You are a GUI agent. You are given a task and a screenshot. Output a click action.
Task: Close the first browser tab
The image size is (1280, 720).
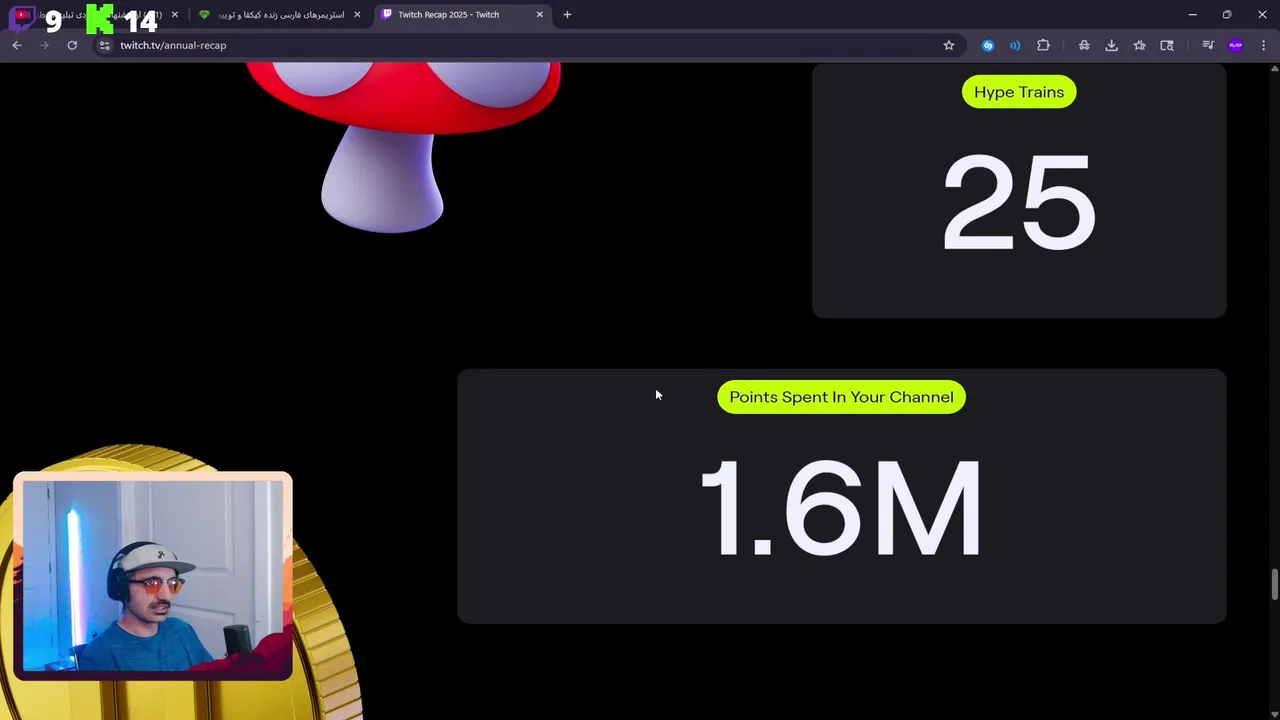[175, 15]
